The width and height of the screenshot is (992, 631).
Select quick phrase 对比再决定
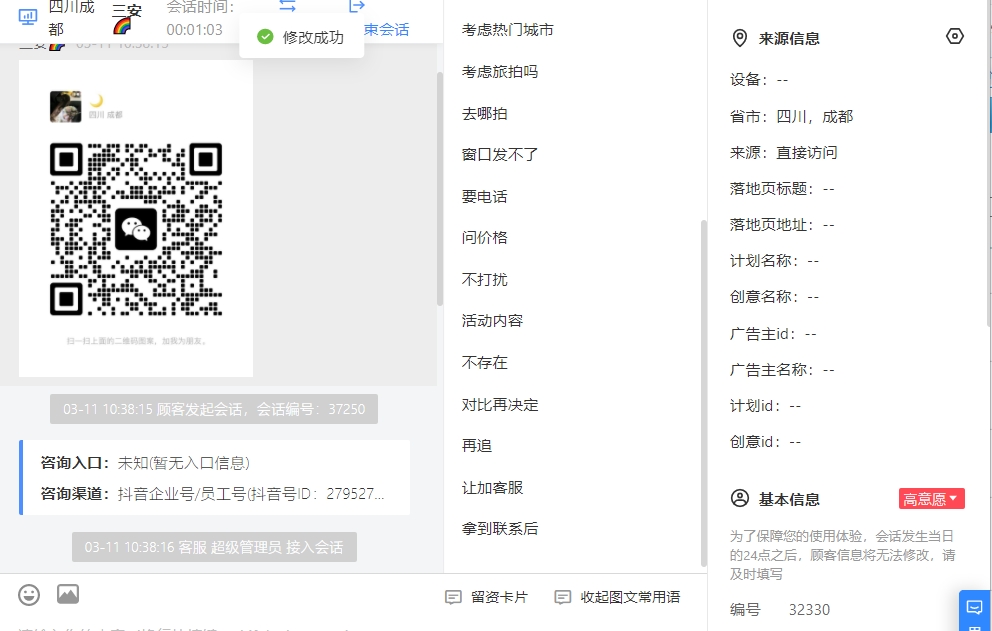500,404
